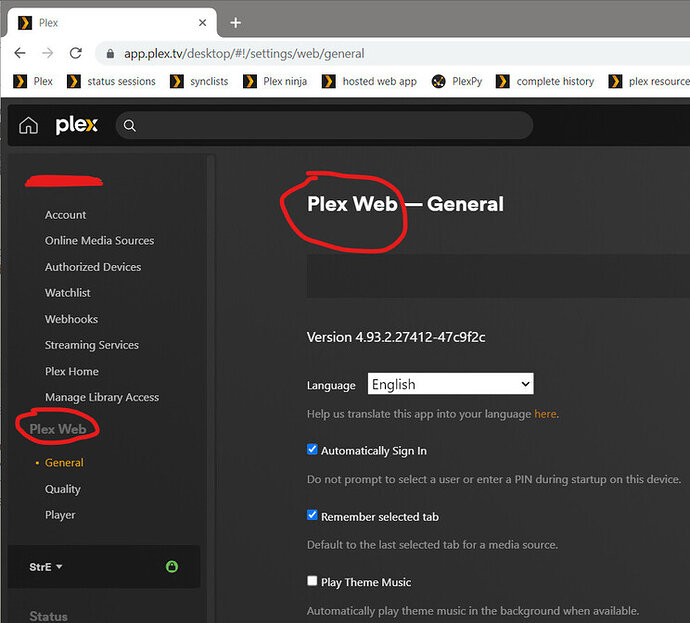Click the padlock site info icon

pos(110,54)
